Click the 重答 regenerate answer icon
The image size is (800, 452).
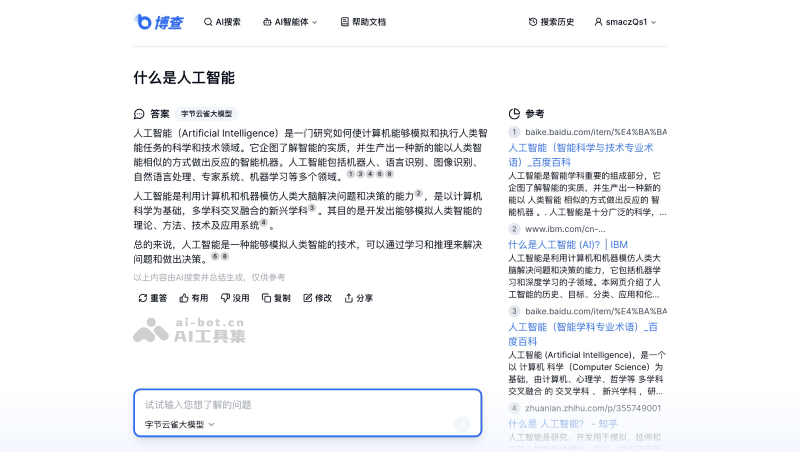point(142,298)
